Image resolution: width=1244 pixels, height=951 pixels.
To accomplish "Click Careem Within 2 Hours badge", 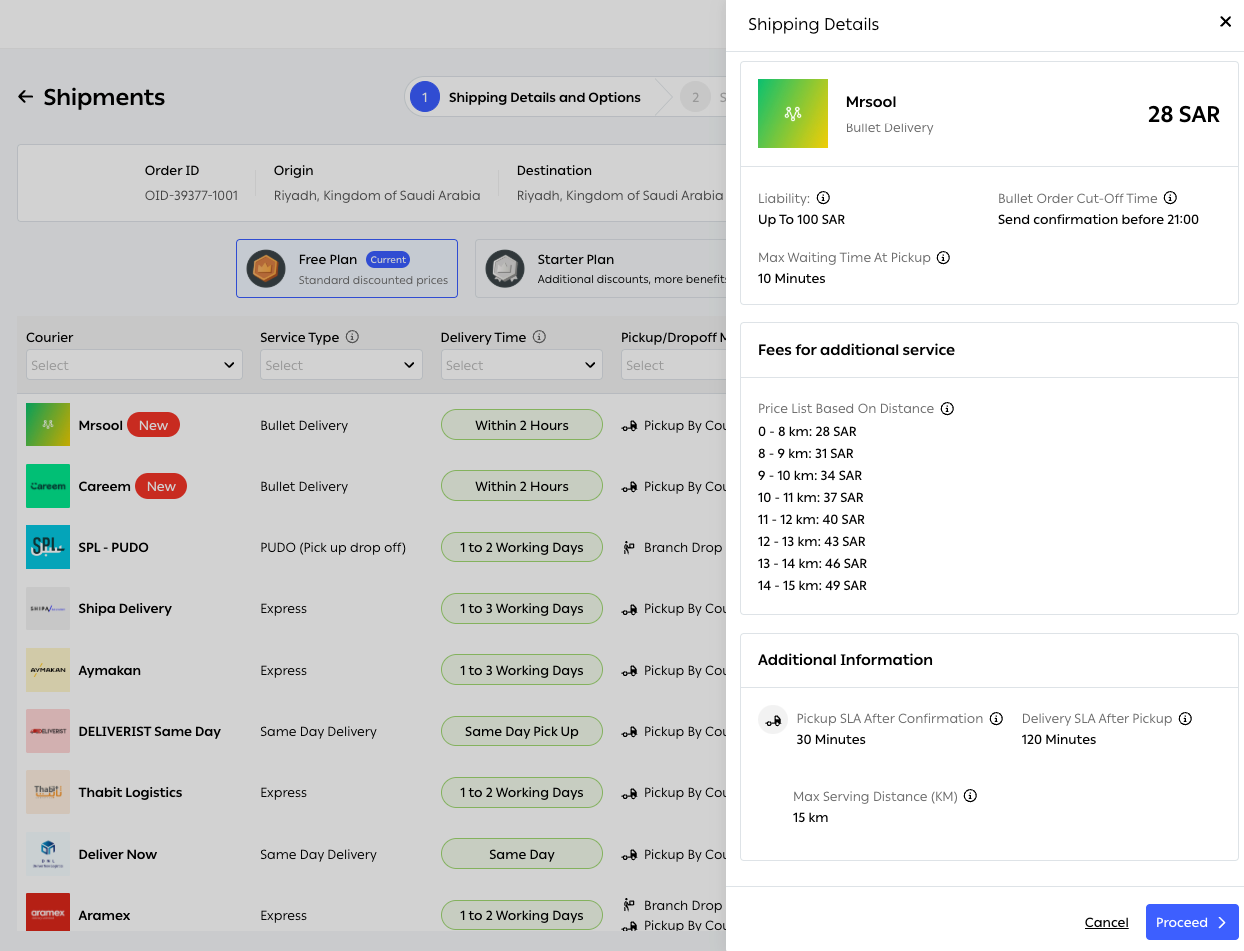I will [522, 486].
